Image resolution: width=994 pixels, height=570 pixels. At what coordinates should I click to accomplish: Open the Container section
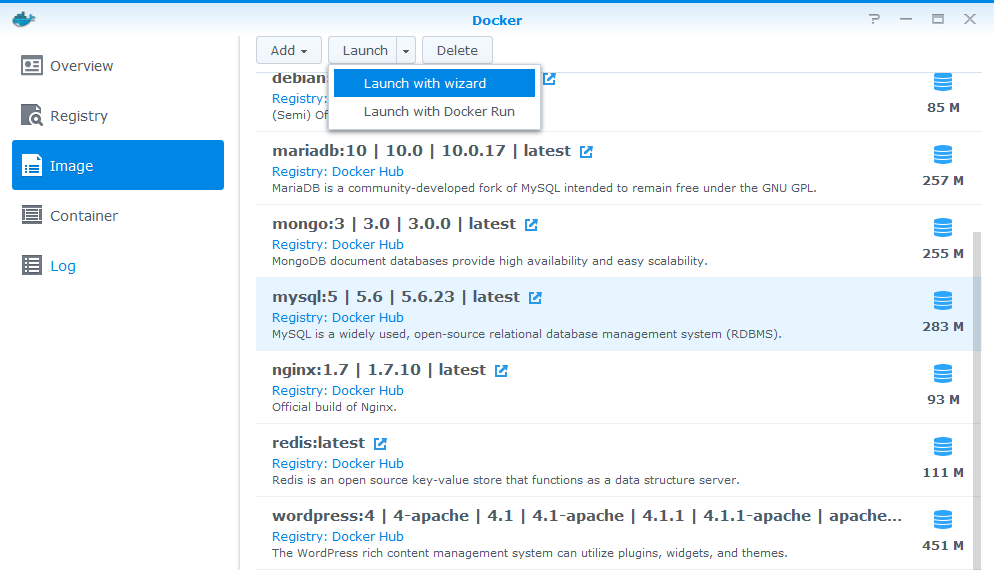pos(118,216)
